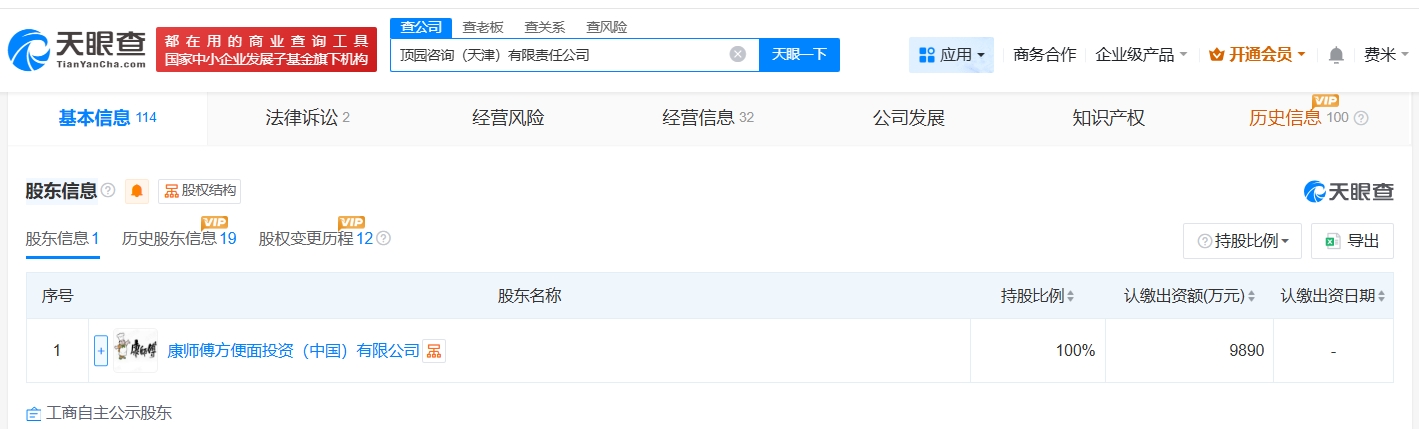Open 康师傅方便面投资(中国)有限公司 link
The width and height of the screenshot is (1419, 429).
coord(293,351)
